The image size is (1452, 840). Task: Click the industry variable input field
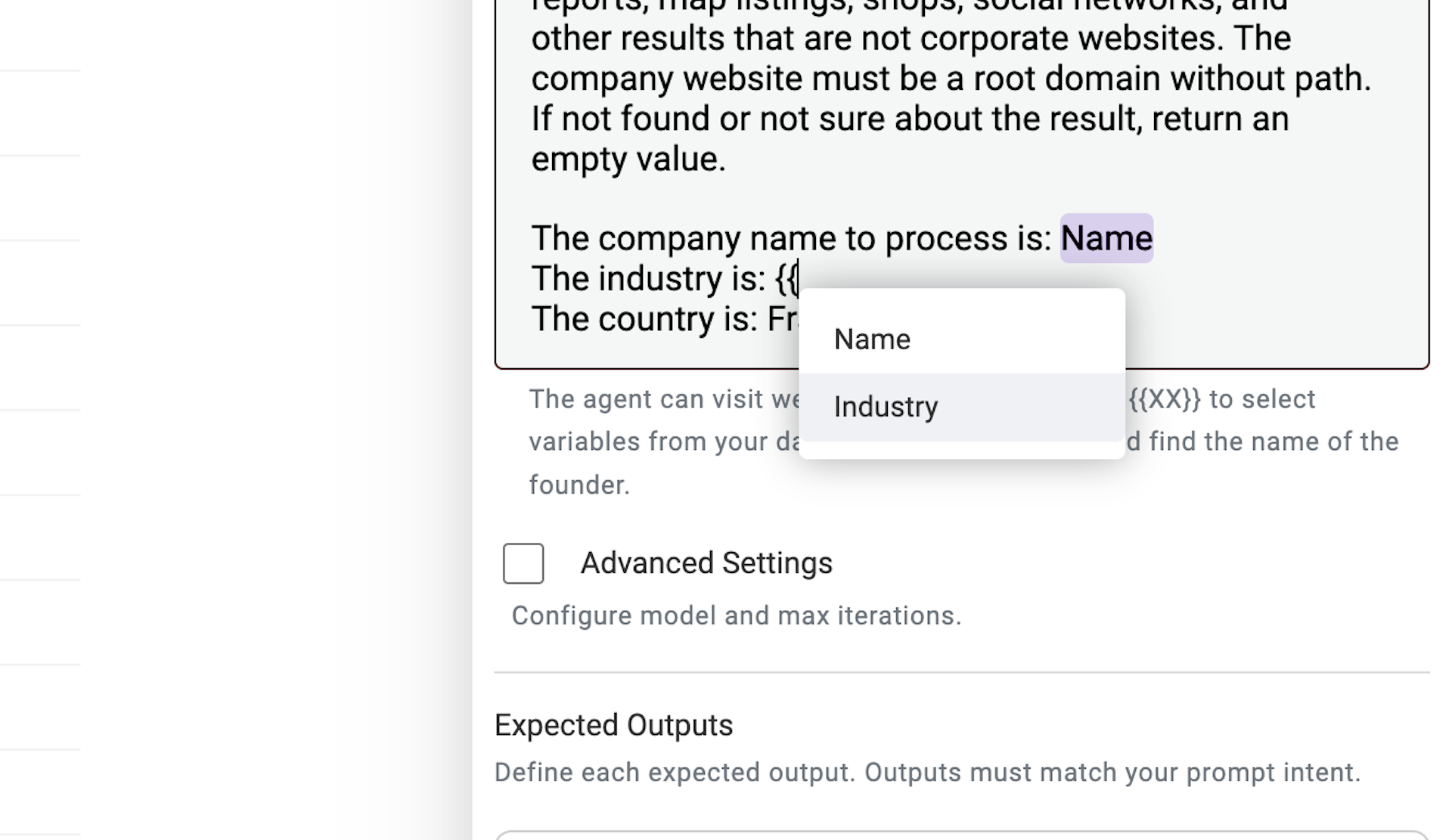885,406
